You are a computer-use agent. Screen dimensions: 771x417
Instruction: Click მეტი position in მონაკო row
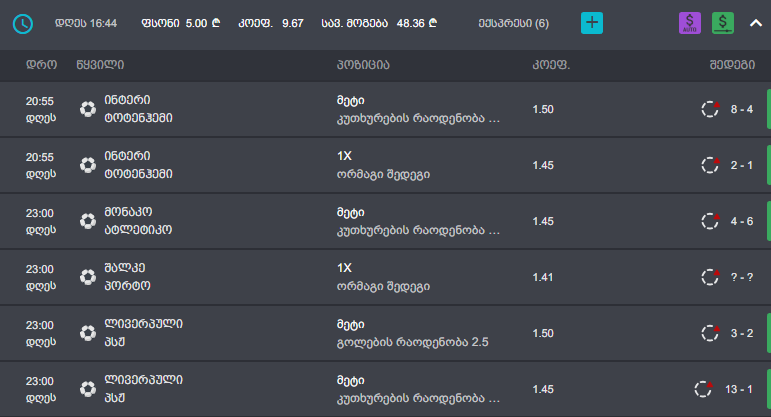point(351,212)
